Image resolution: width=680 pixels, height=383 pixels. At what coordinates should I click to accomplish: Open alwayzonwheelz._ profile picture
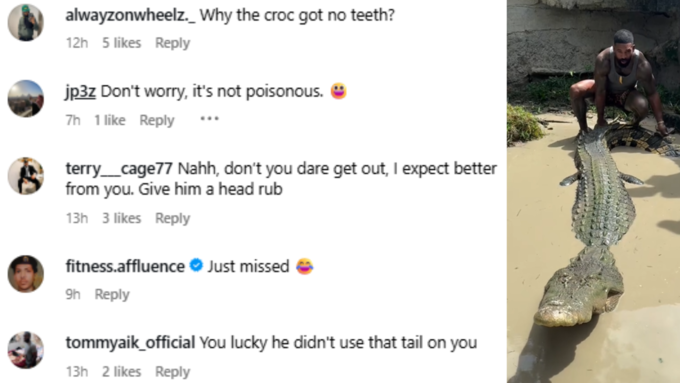coord(26,23)
